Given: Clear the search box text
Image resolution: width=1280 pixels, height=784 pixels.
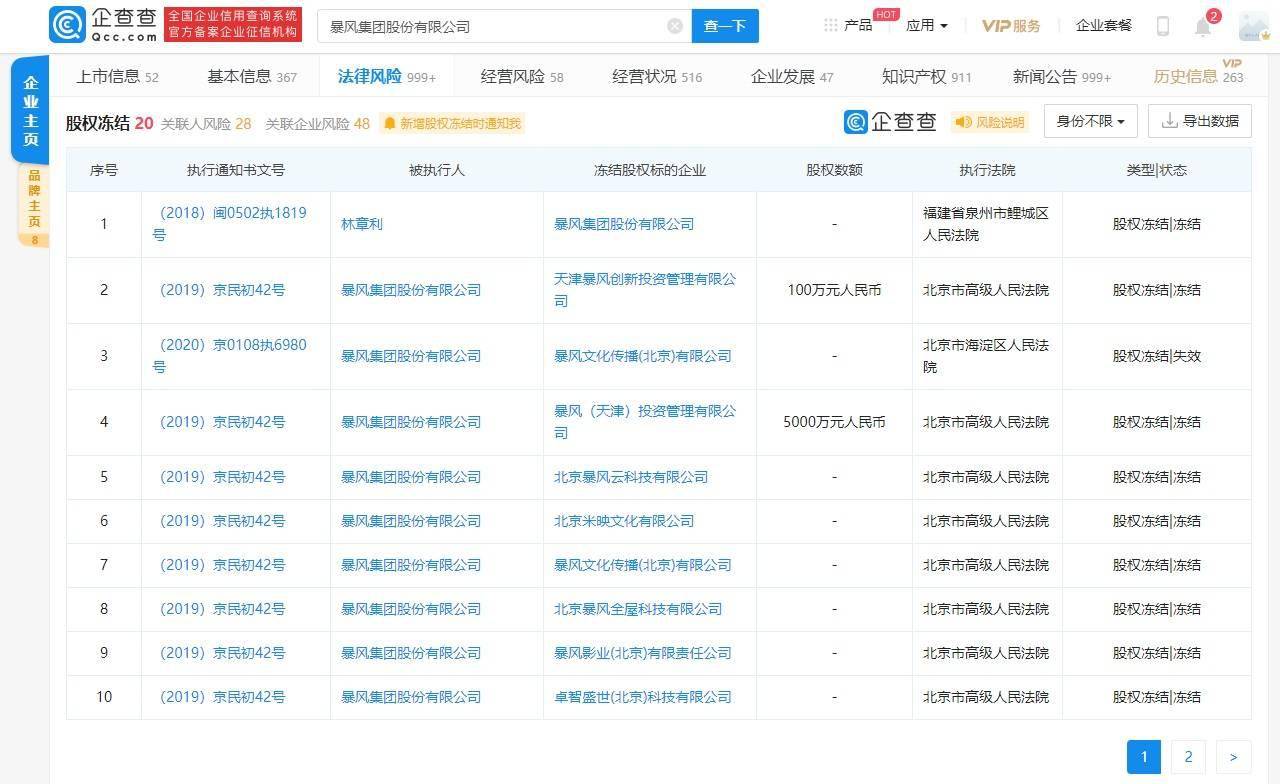Looking at the screenshot, I should [x=675, y=26].
